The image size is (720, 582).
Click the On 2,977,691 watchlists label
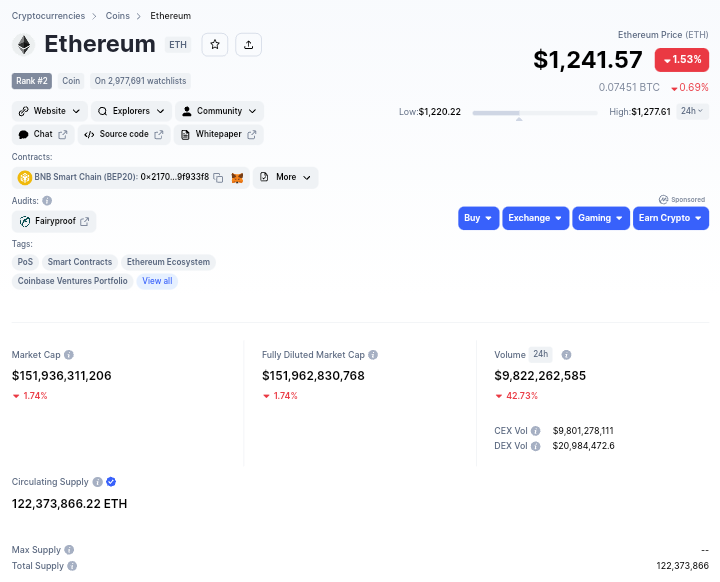coord(141,81)
